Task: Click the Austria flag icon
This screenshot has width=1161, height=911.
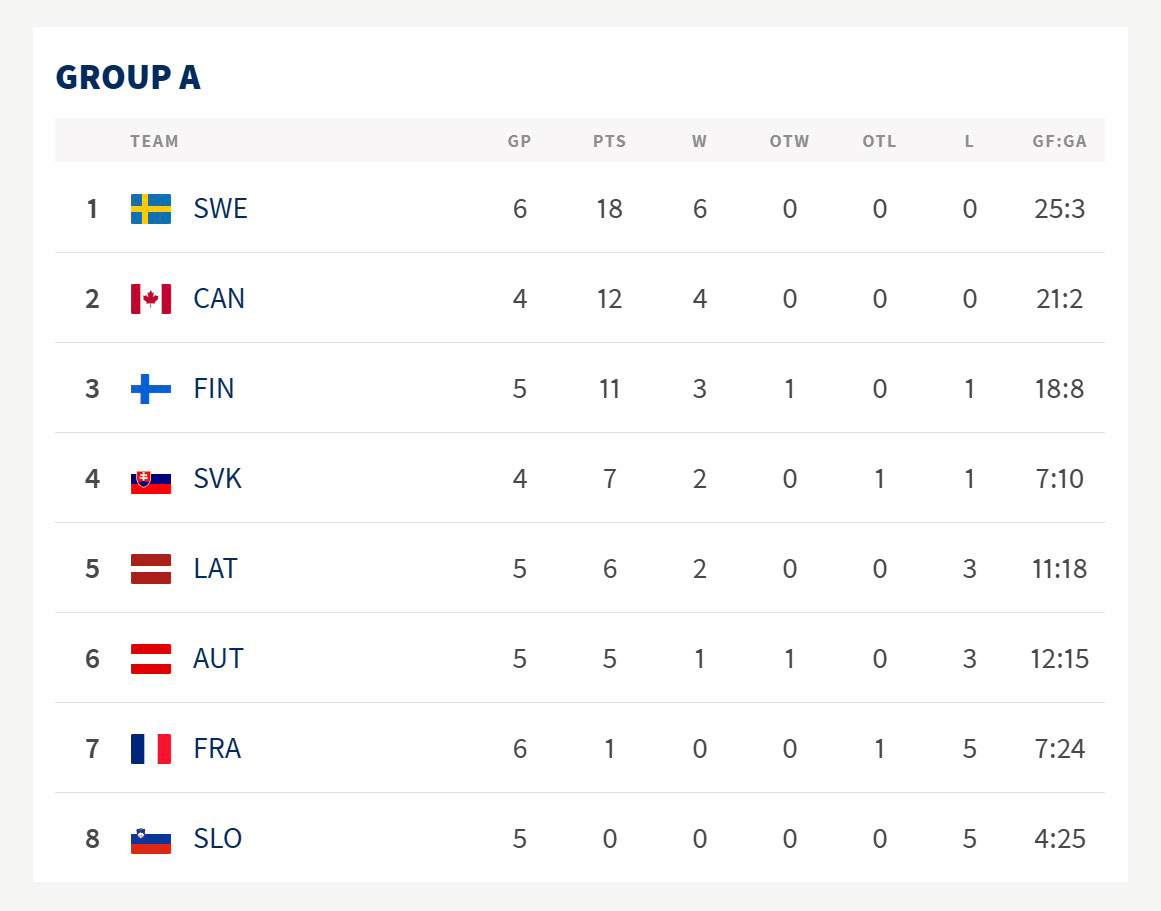Action: [151, 659]
